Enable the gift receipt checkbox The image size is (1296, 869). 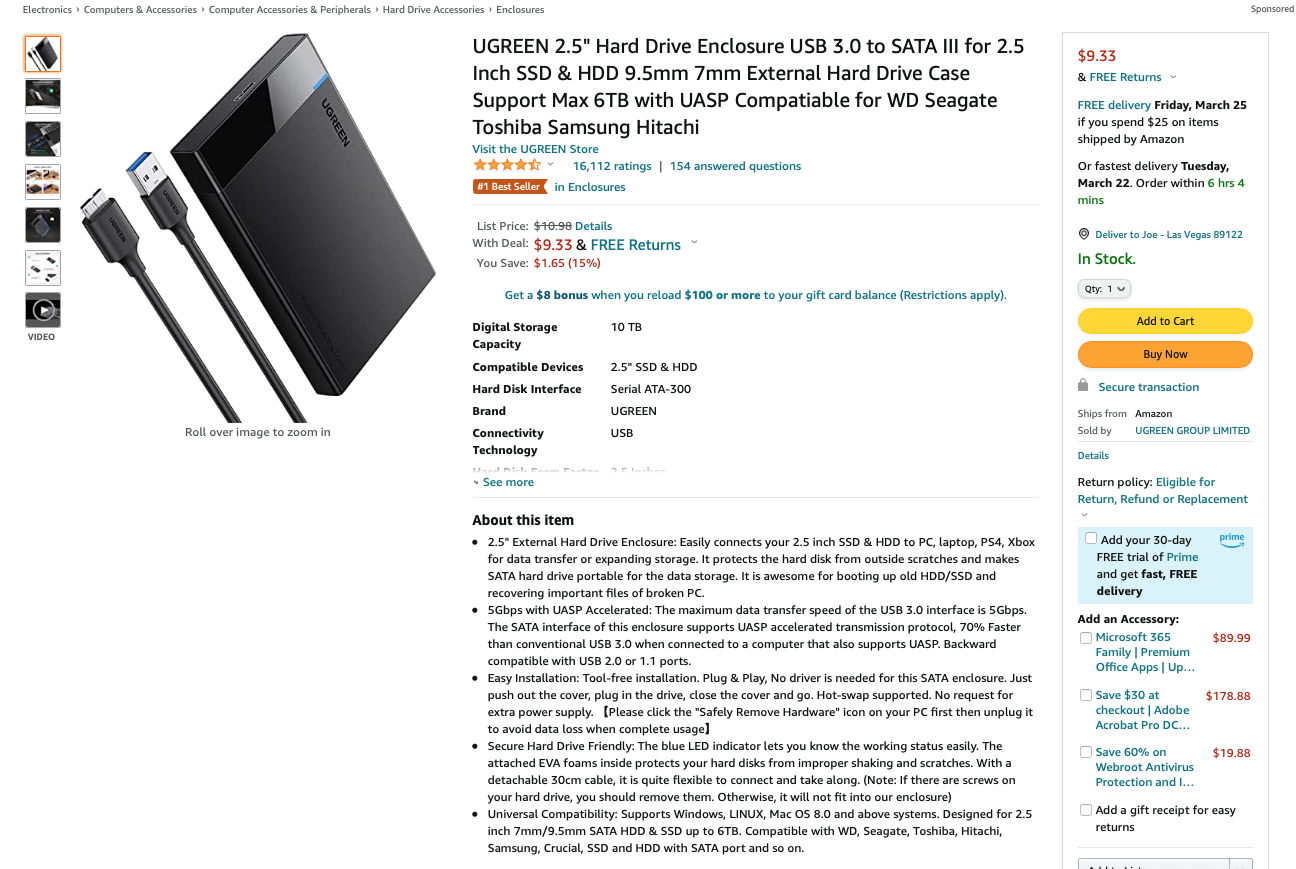(1086, 810)
